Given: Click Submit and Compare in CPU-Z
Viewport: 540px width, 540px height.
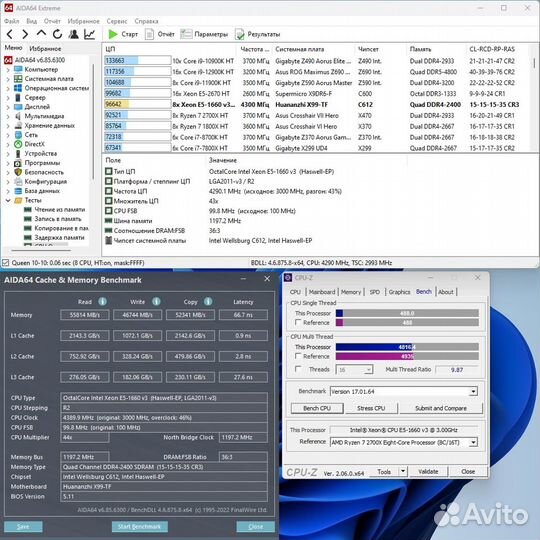Looking at the screenshot, I should tap(441, 408).
